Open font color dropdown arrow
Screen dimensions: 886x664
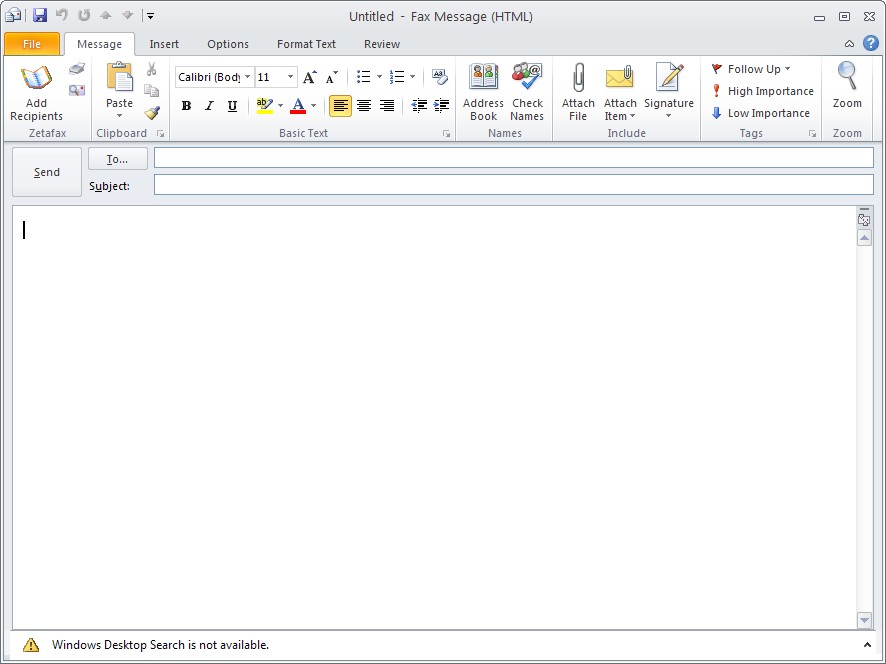(314, 106)
